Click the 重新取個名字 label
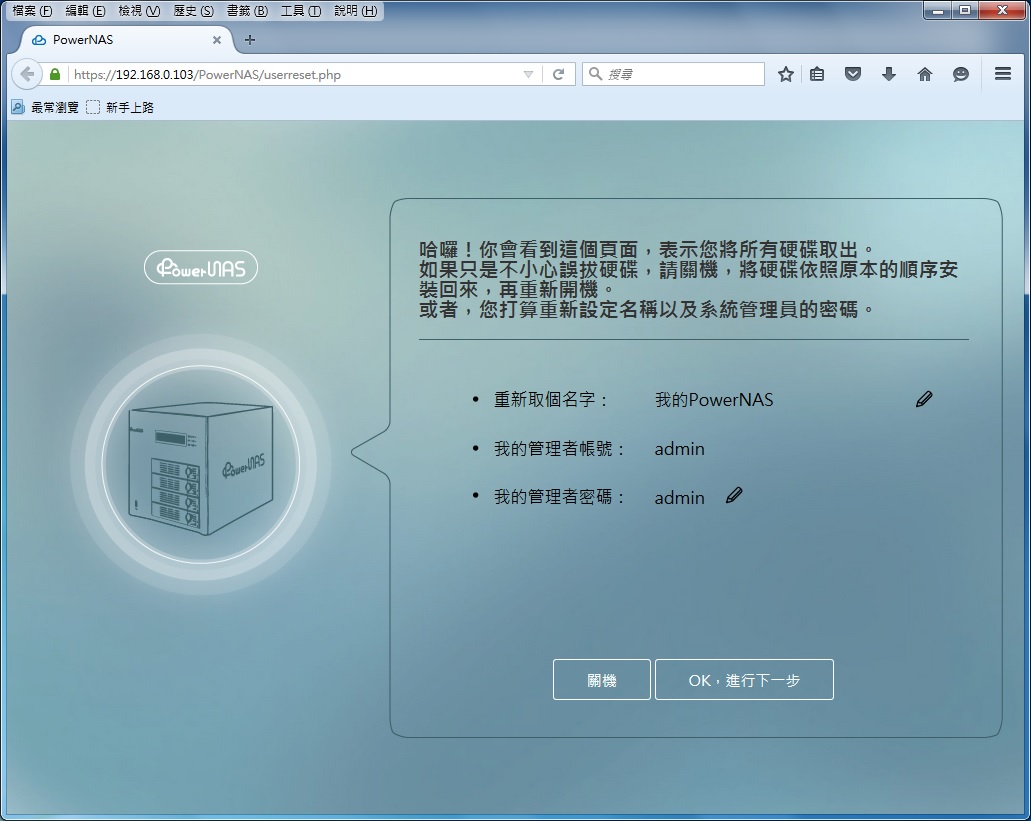The height and width of the screenshot is (821, 1031). 551,400
